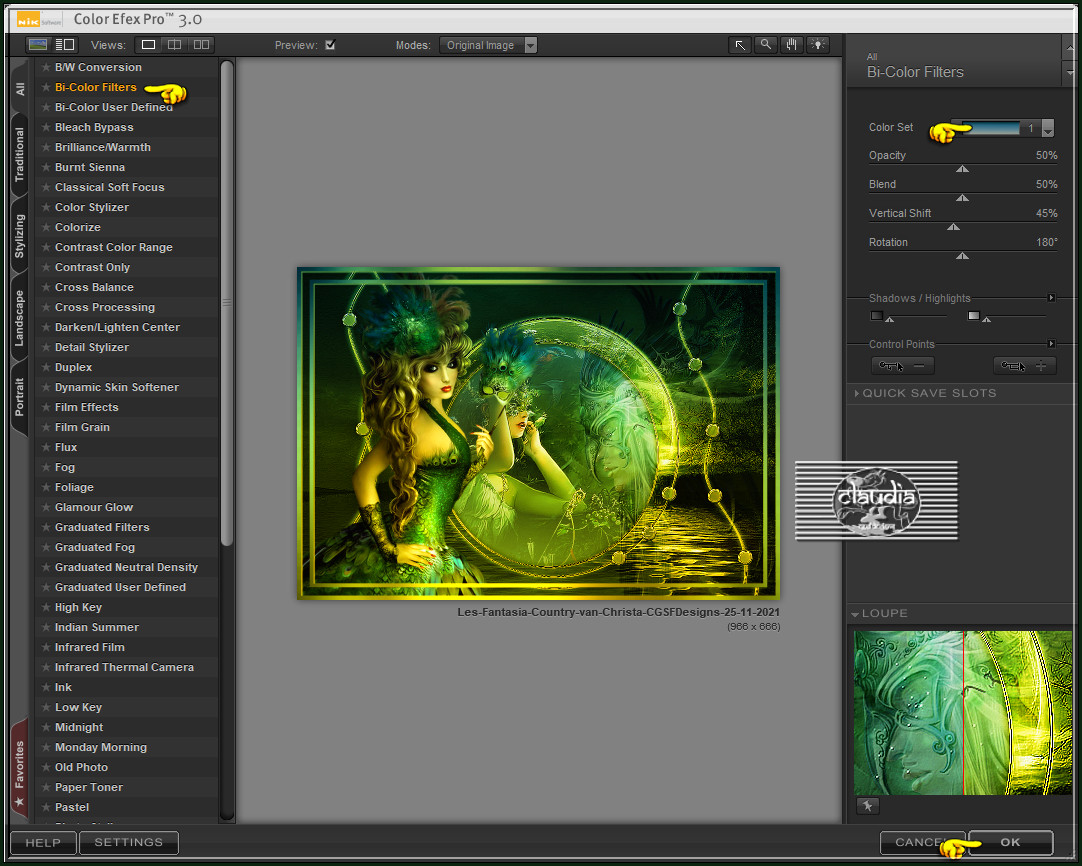The image size is (1082, 866).
Task: Open the Stylizing filters tab
Action: (x=19, y=236)
